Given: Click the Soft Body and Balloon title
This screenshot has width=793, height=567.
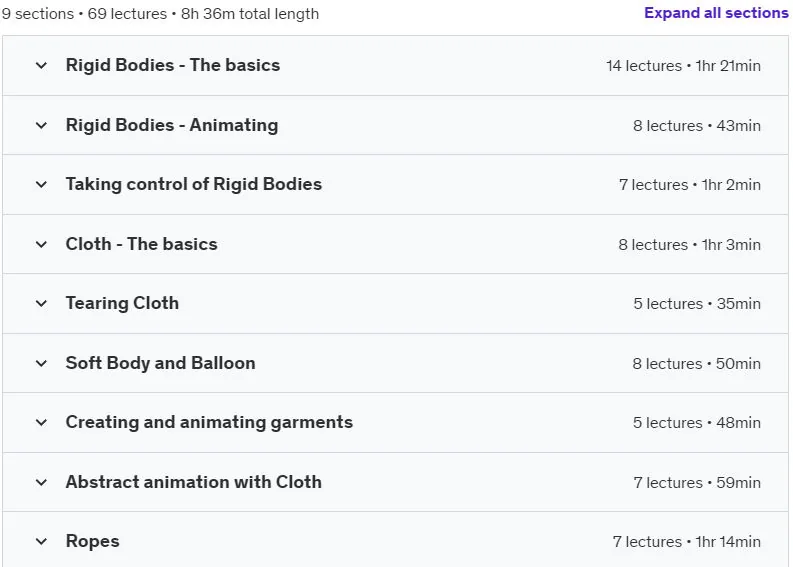Looking at the screenshot, I should click(160, 363).
